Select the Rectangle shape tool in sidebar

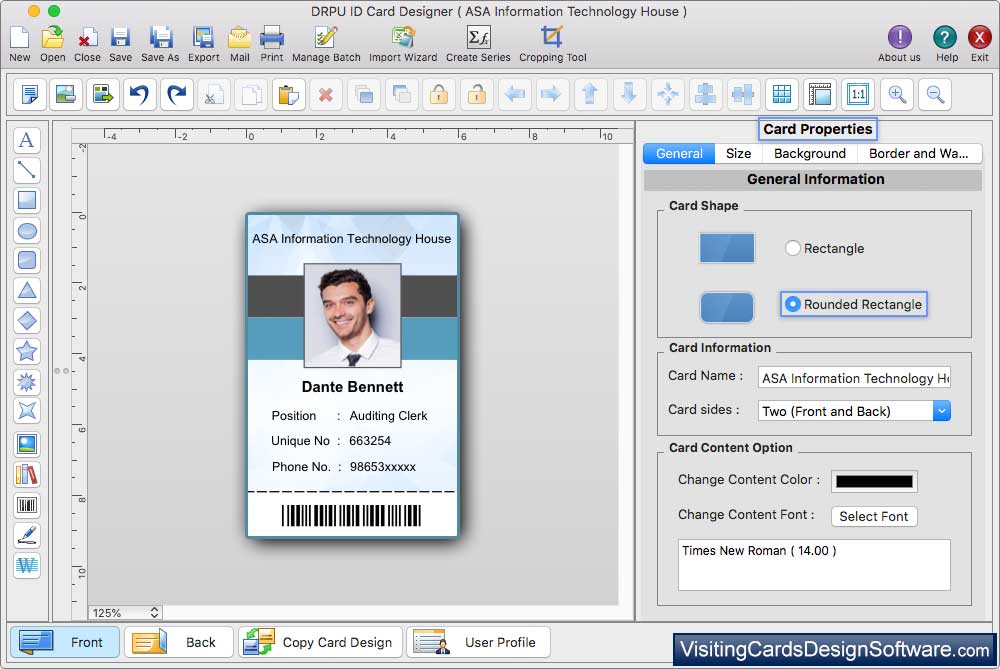27,200
